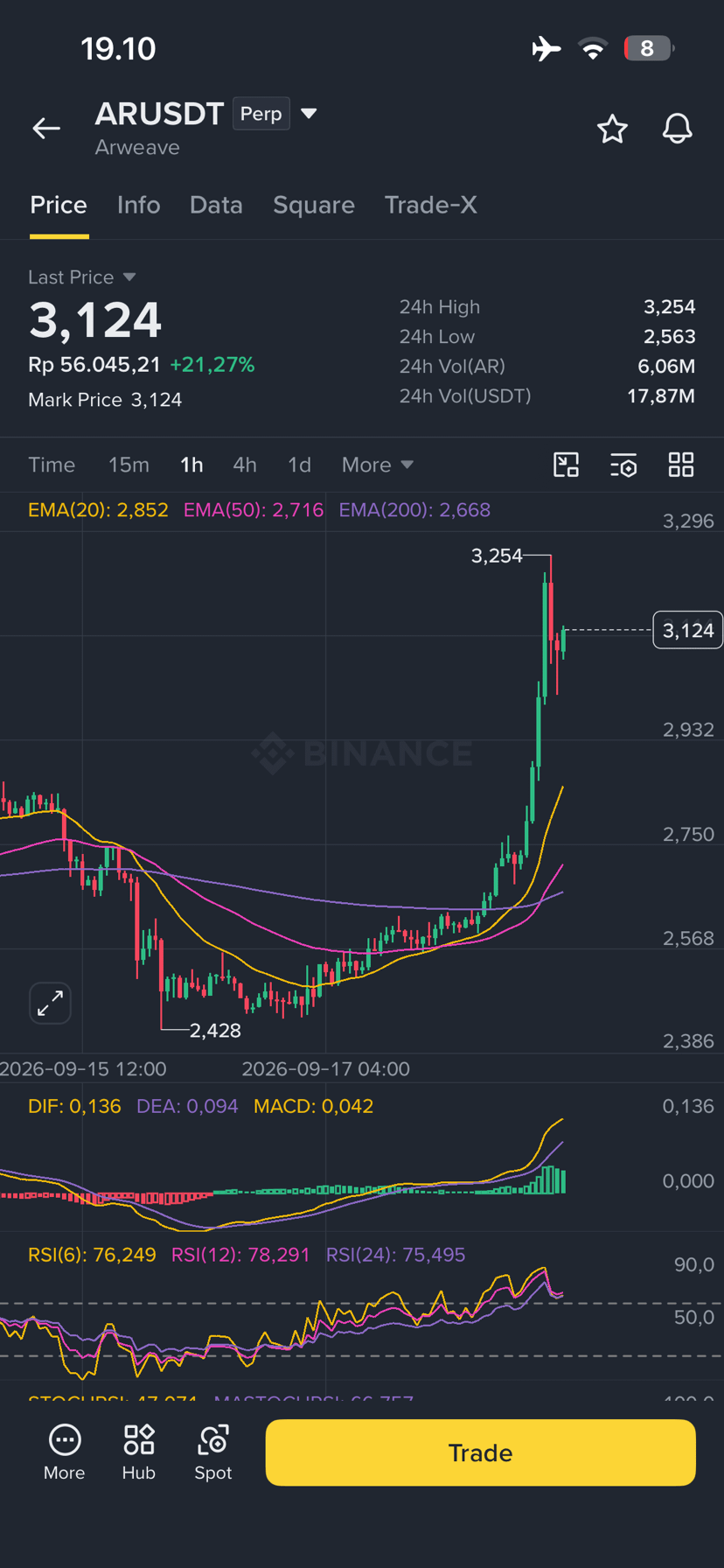724x1568 pixels.
Task: Expand the More timeframes dropdown
Action: coord(378,465)
